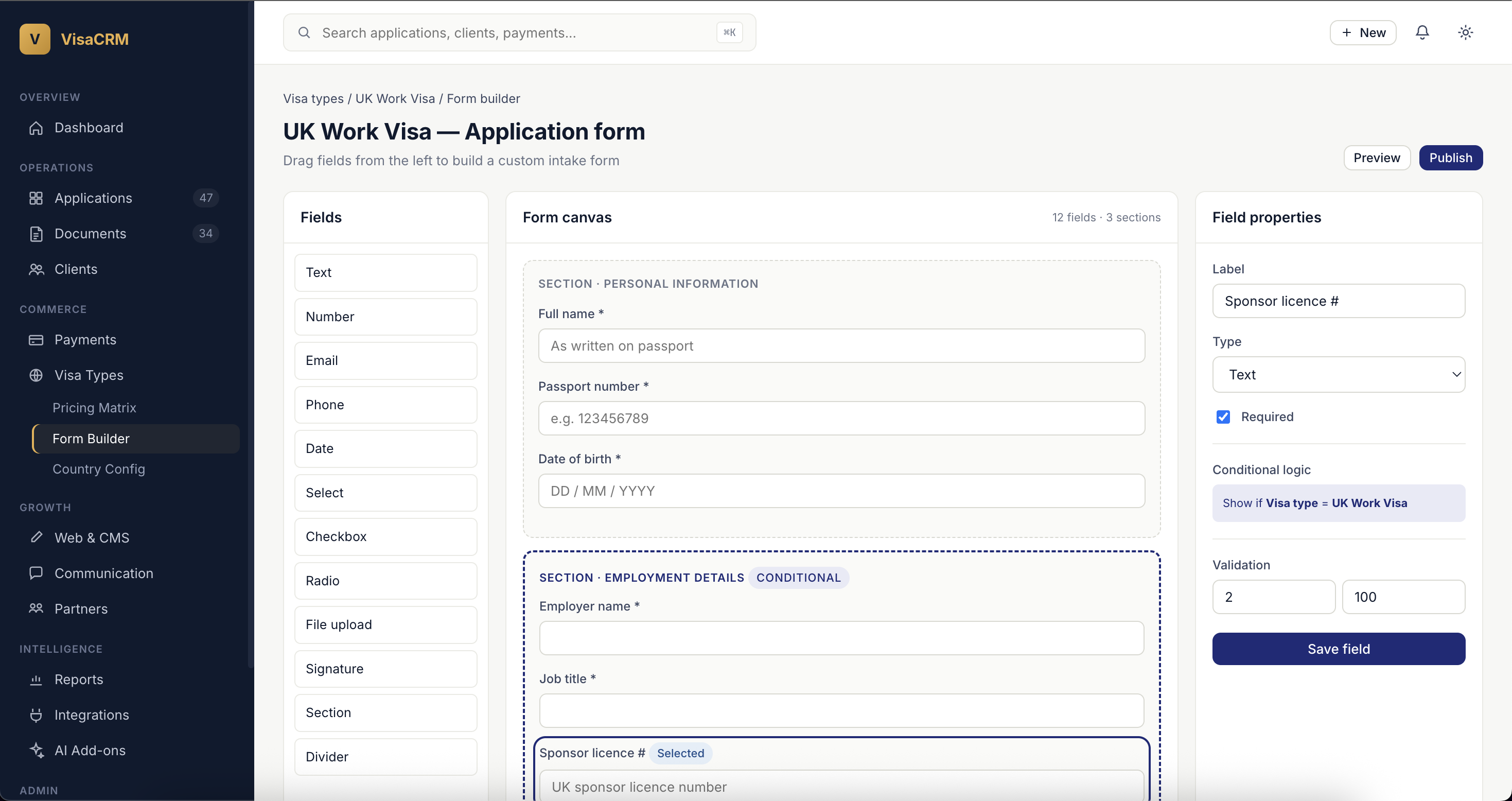This screenshot has width=1512, height=801.
Task: Open Country Config in the sidebar
Action: [x=99, y=469]
